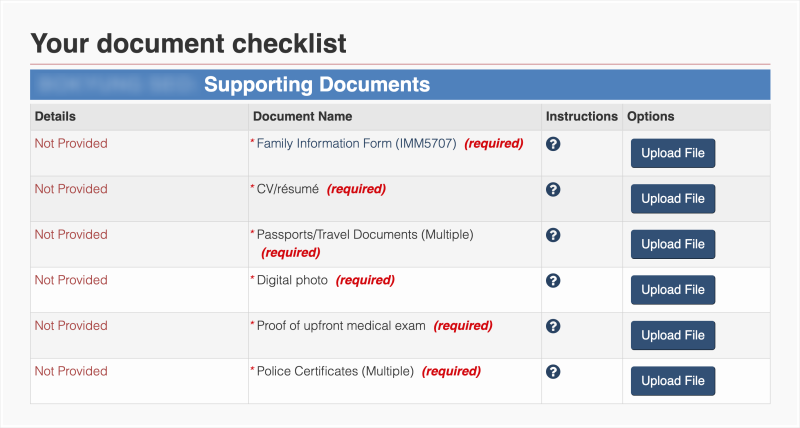This screenshot has height=428, width=800.
Task: Upload file for upfront medical exam proof
Action: 673,336
